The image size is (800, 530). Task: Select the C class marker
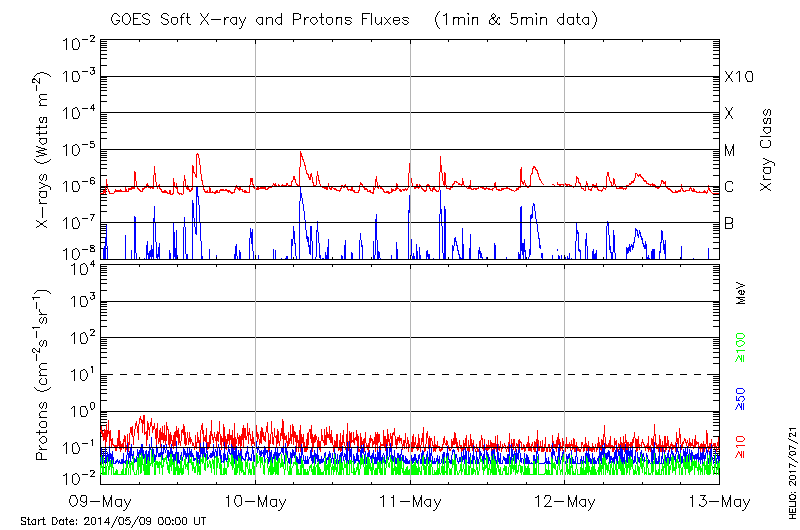[x=729, y=187]
